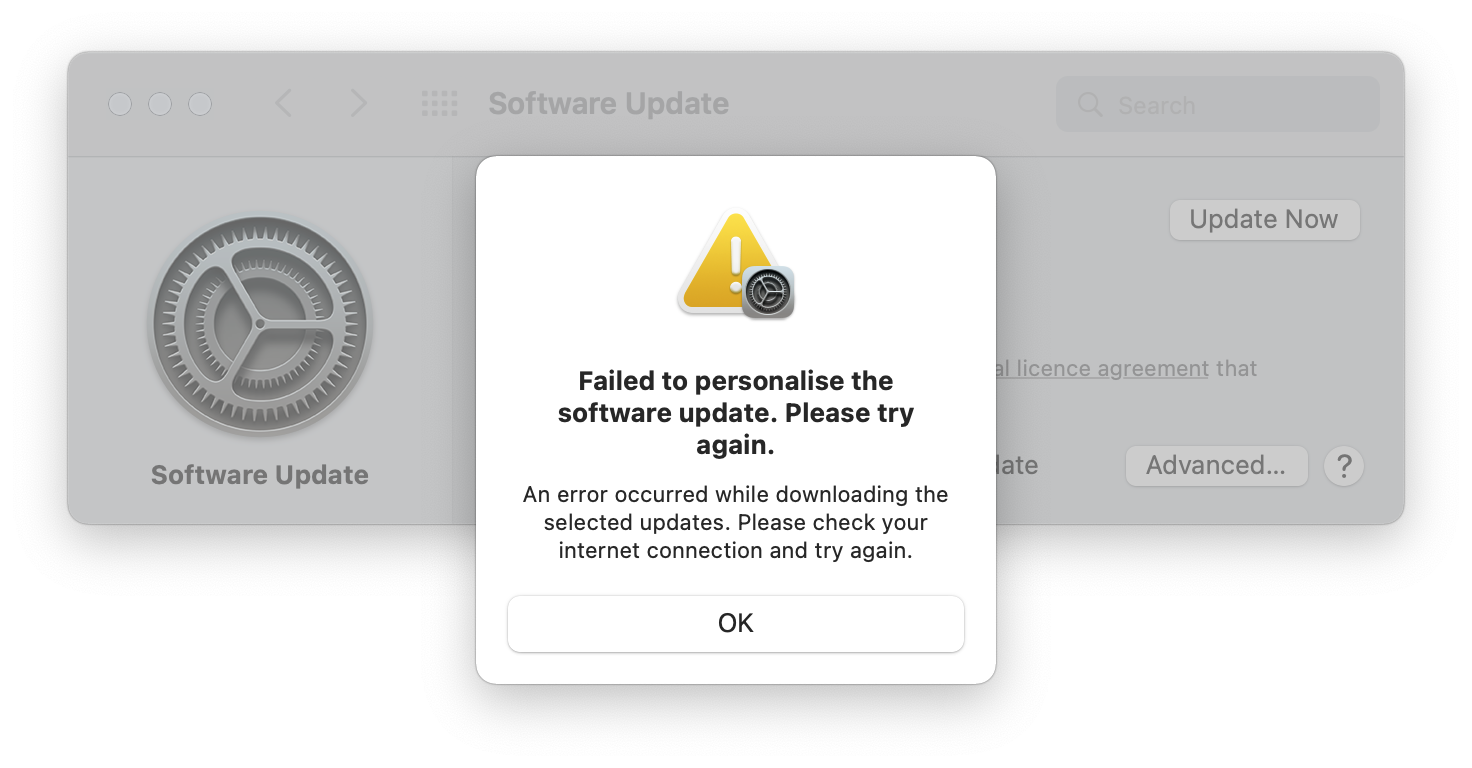Click the Software Update label under the gear

pyautogui.click(x=260, y=475)
